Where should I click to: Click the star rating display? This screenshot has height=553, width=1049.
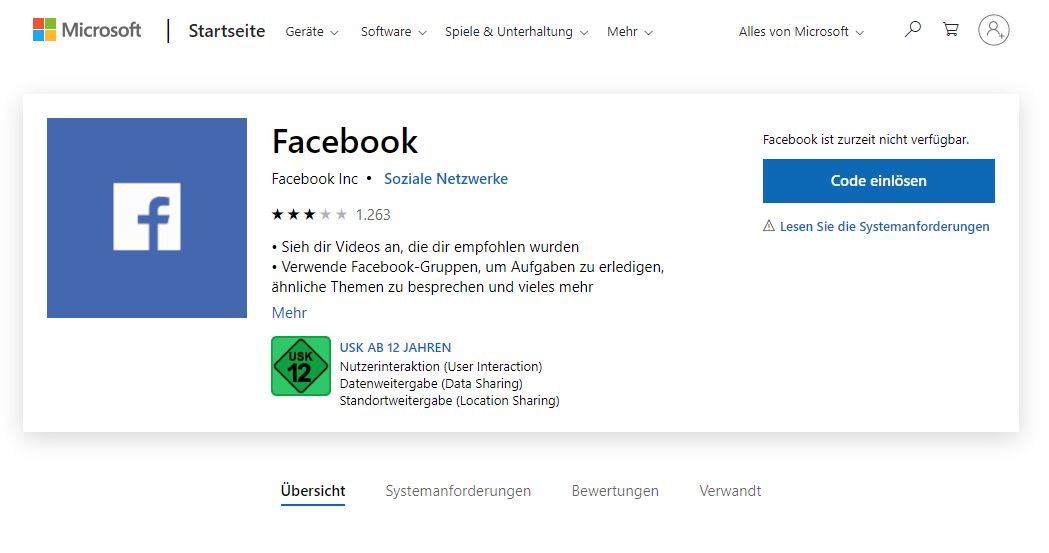309,214
